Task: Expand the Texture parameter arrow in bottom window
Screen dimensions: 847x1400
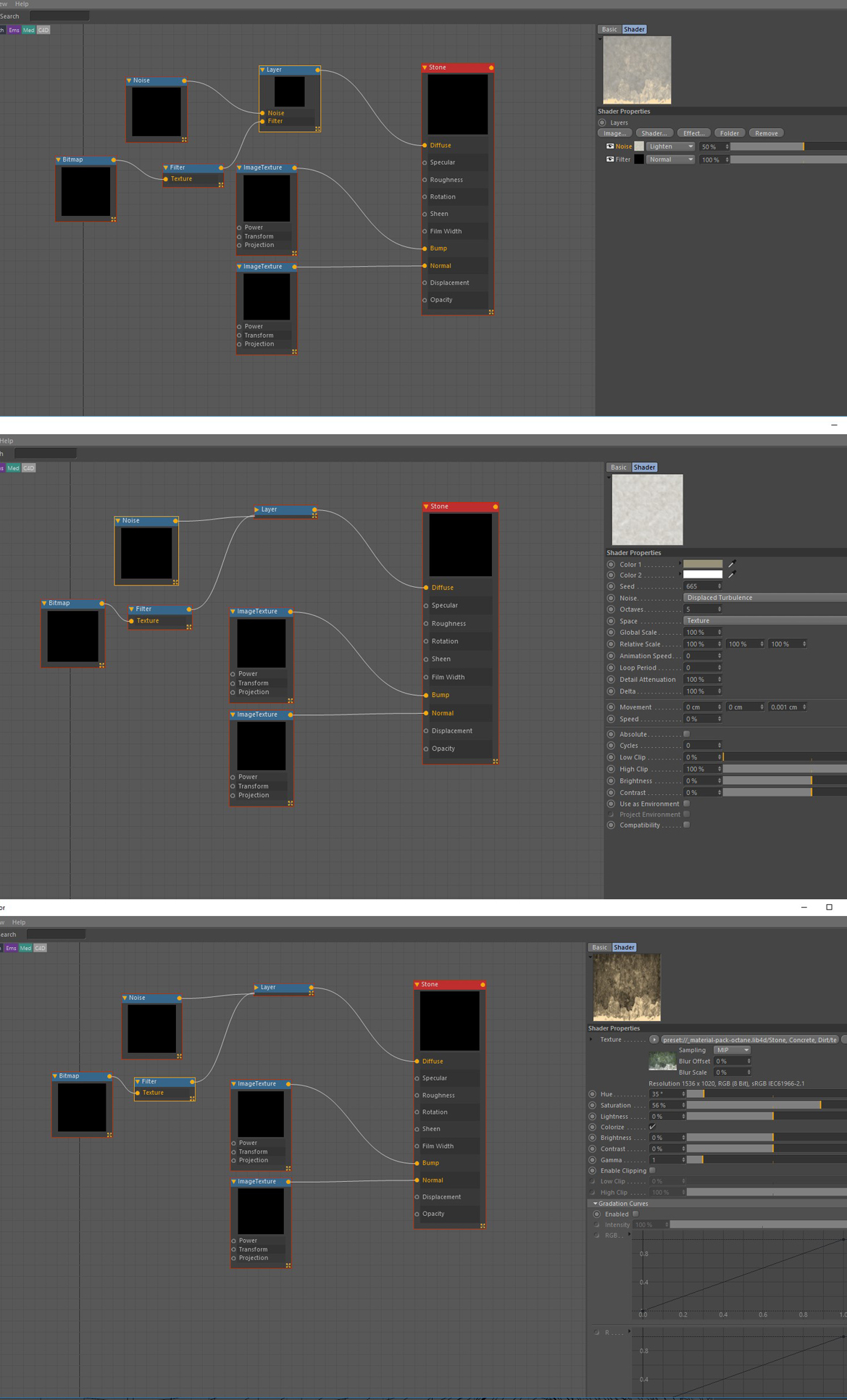Action: (591, 1039)
